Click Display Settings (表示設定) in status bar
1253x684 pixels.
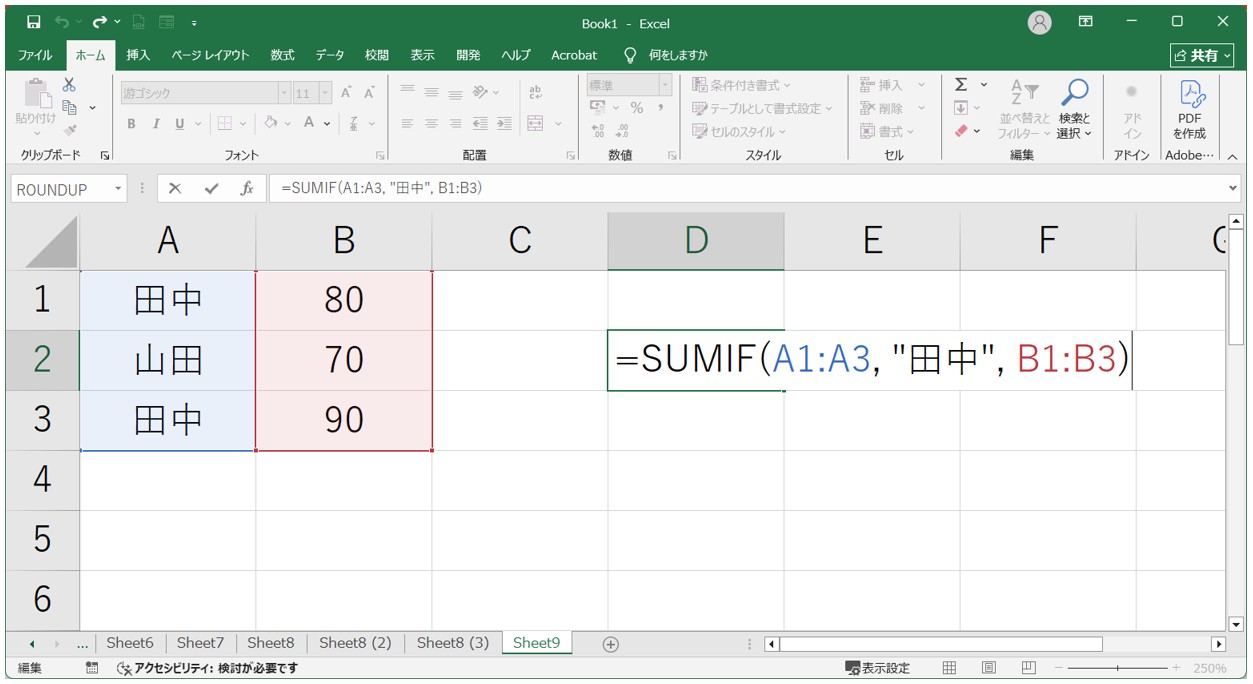tap(878, 668)
